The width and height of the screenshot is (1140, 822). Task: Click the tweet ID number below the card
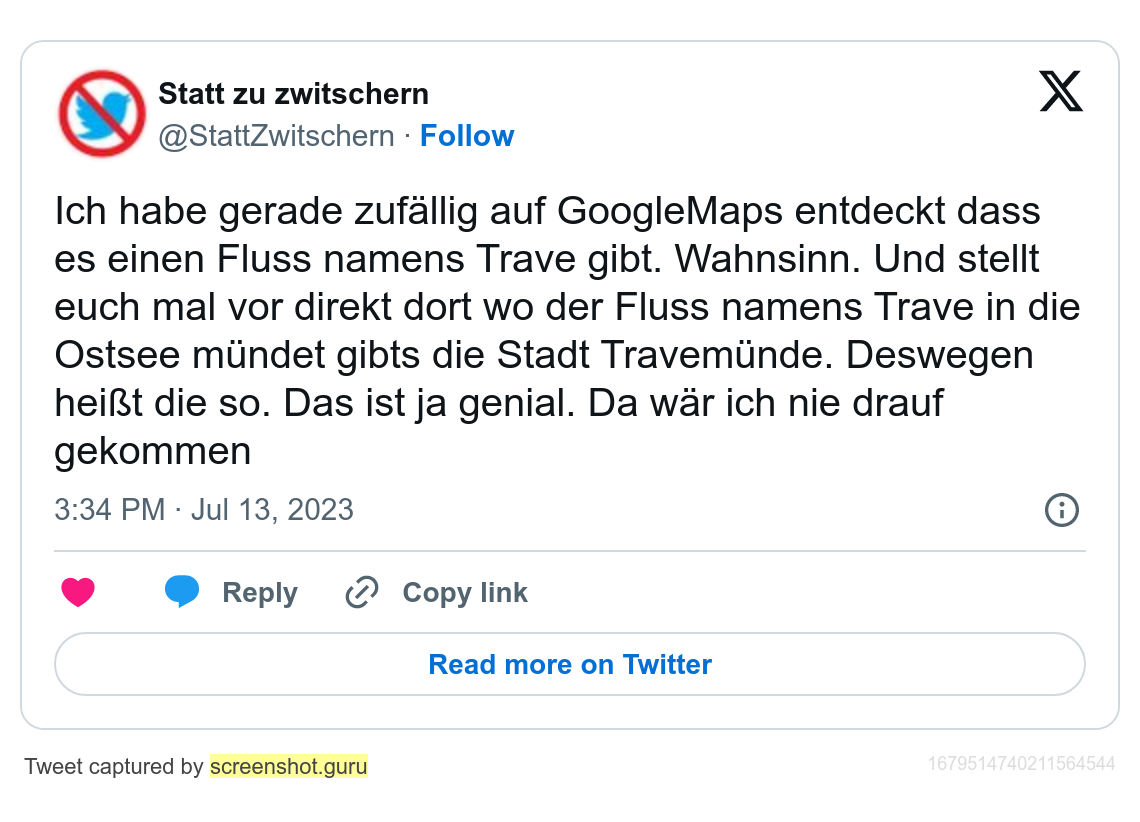click(x=1021, y=764)
